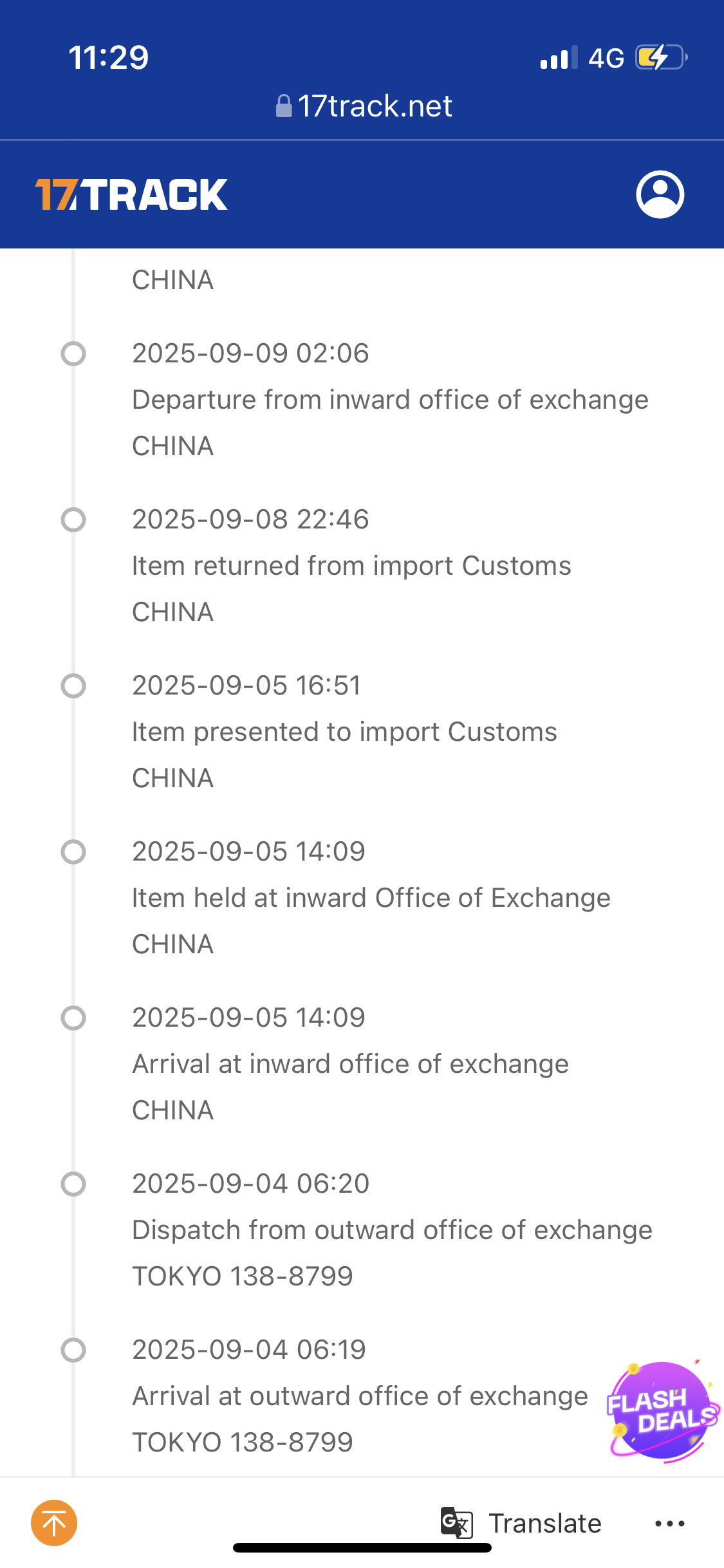This screenshot has height=1568, width=724.
Task: Select the 2025-09-05 16:51 timeline marker
Action: click(x=73, y=686)
